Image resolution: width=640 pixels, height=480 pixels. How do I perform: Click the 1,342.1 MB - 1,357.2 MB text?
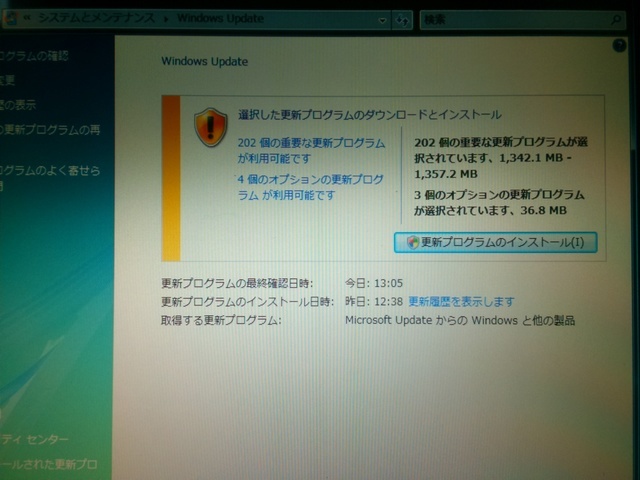pyautogui.click(x=492, y=166)
